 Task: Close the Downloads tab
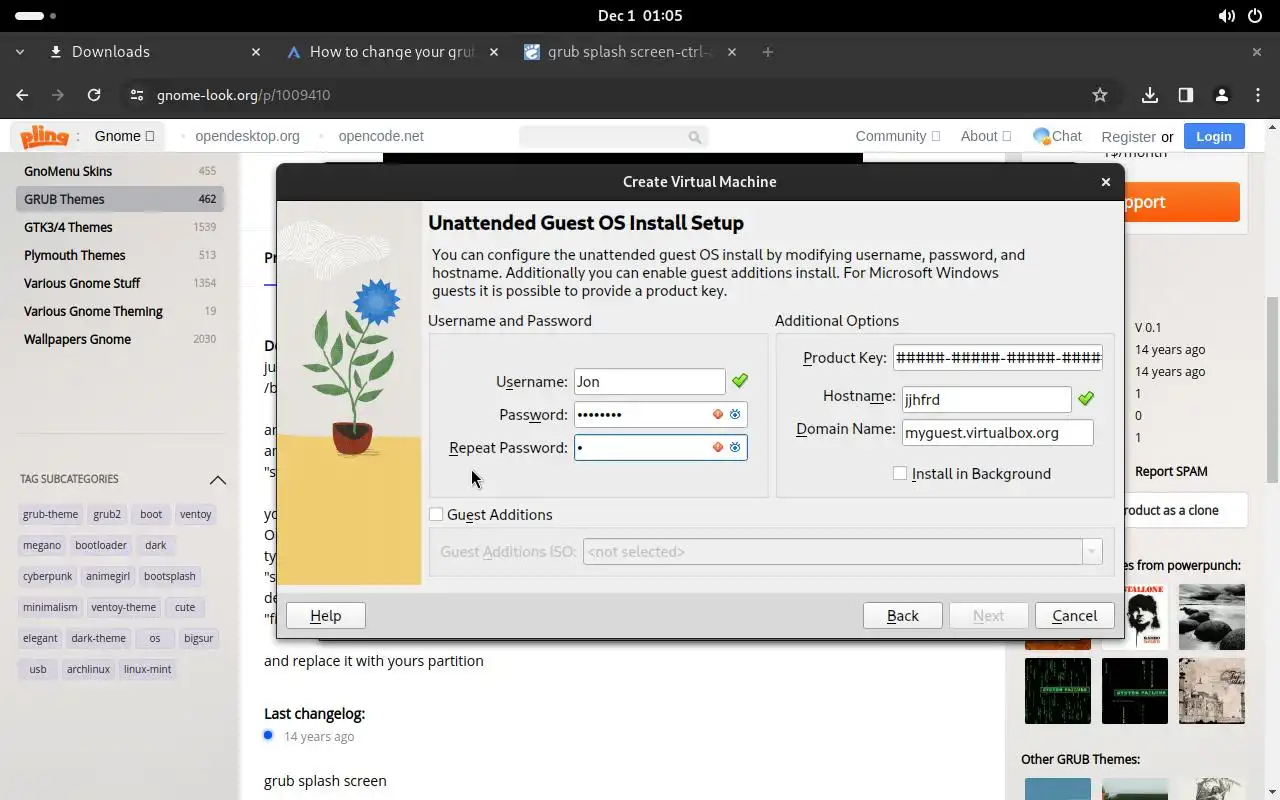[256, 52]
